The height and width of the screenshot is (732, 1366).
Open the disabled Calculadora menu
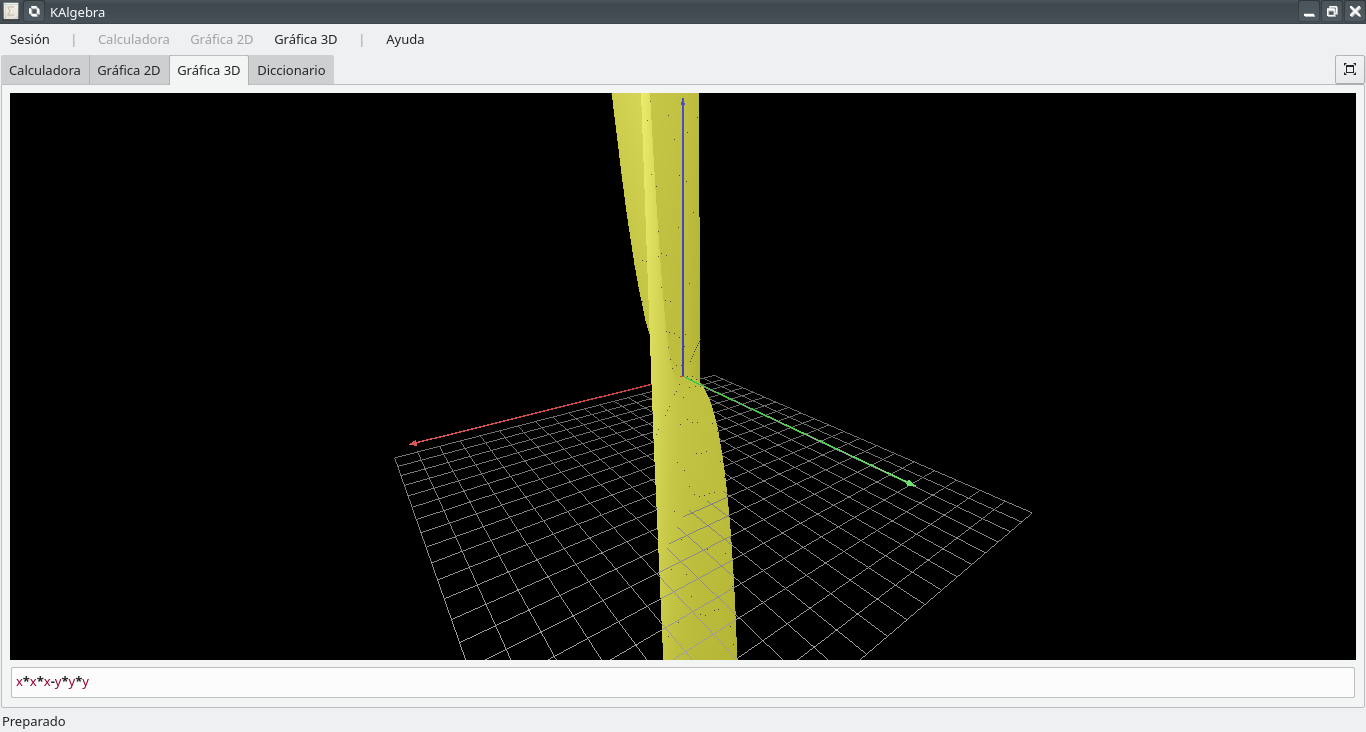tap(133, 40)
